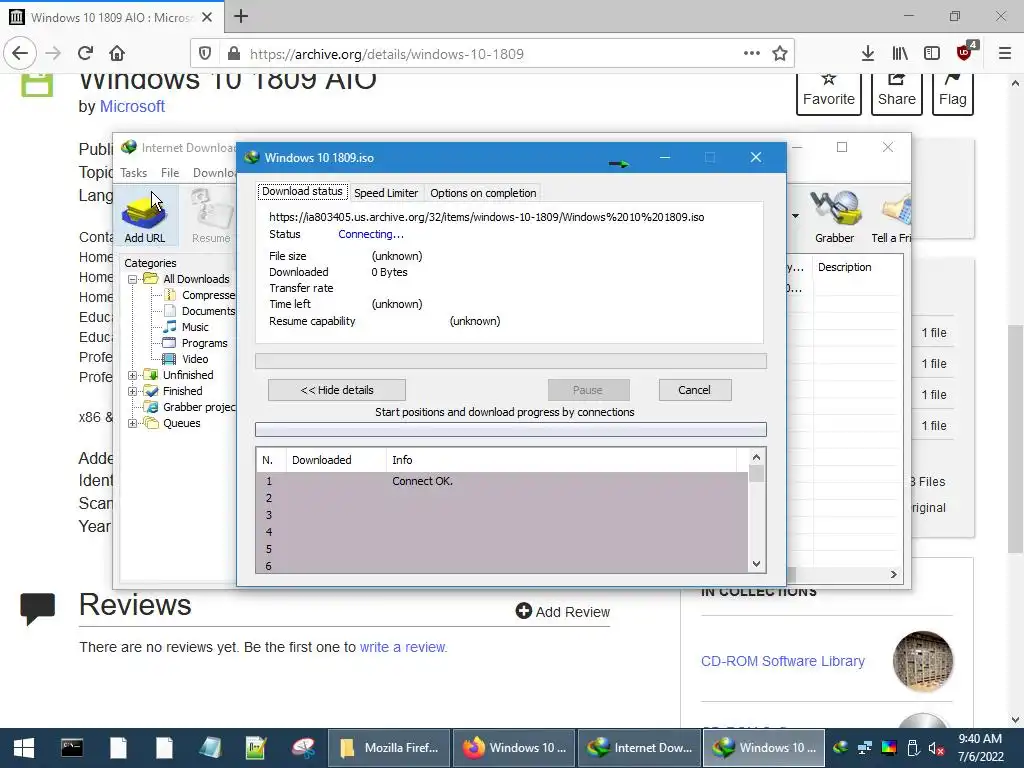
Task: Open page actions three-dot menu in address bar
Action: [x=752, y=54]
